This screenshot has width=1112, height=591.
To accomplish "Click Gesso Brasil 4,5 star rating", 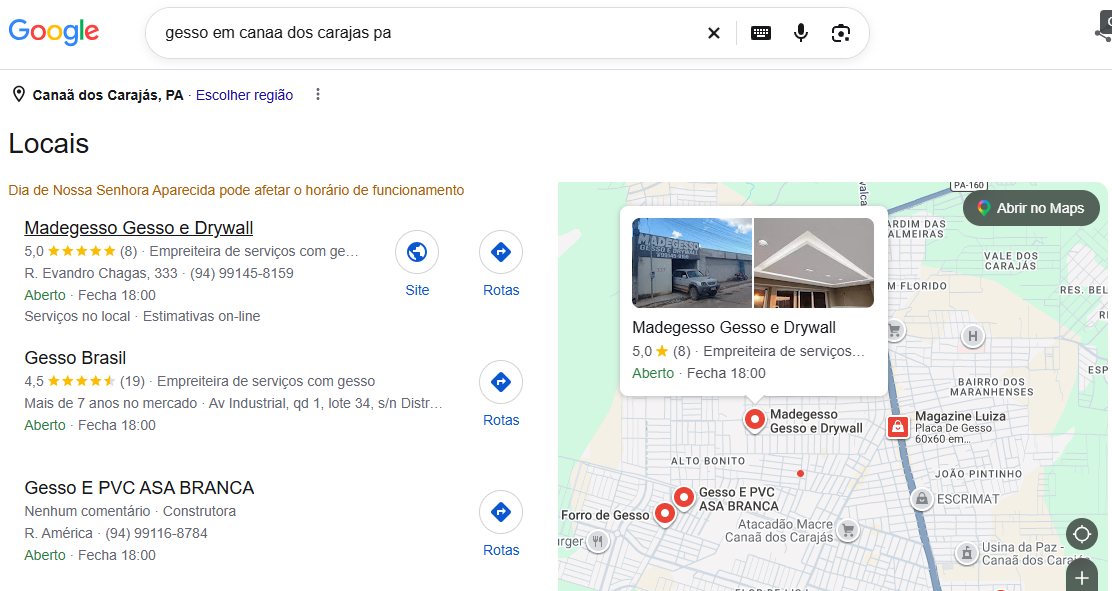I will coord(84,381).
